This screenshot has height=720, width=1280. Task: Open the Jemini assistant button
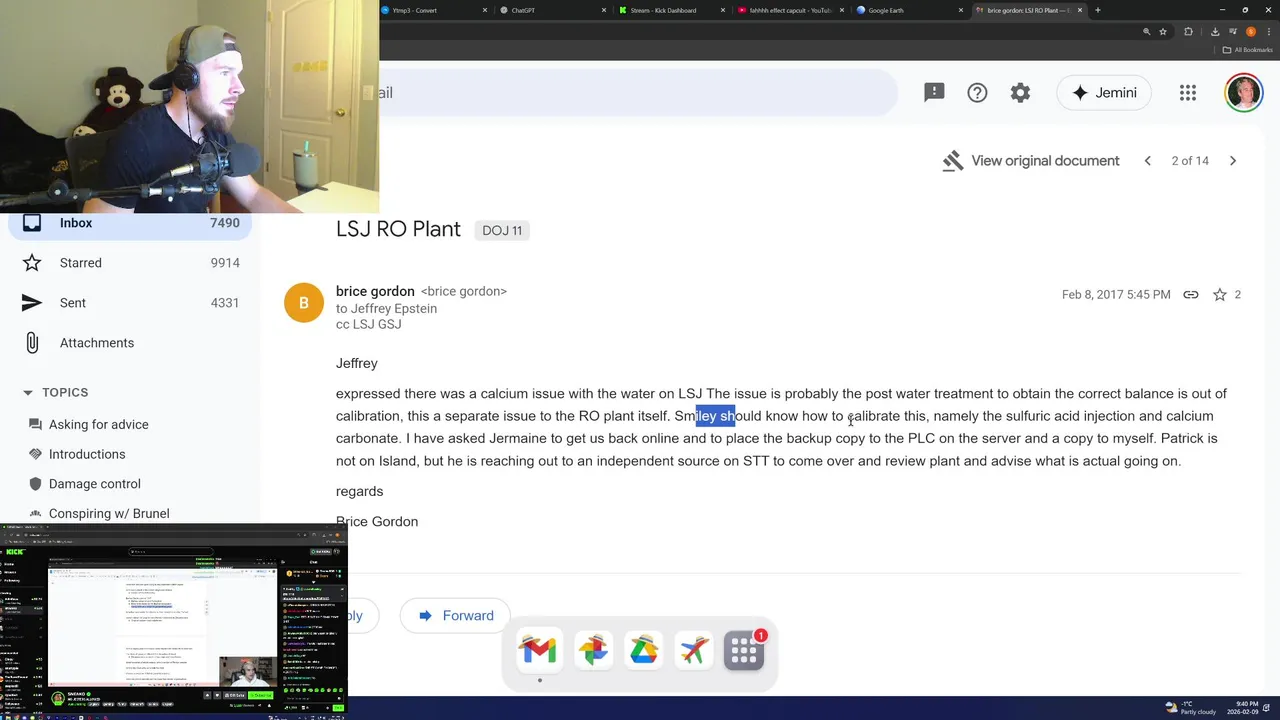(1104, 92)
